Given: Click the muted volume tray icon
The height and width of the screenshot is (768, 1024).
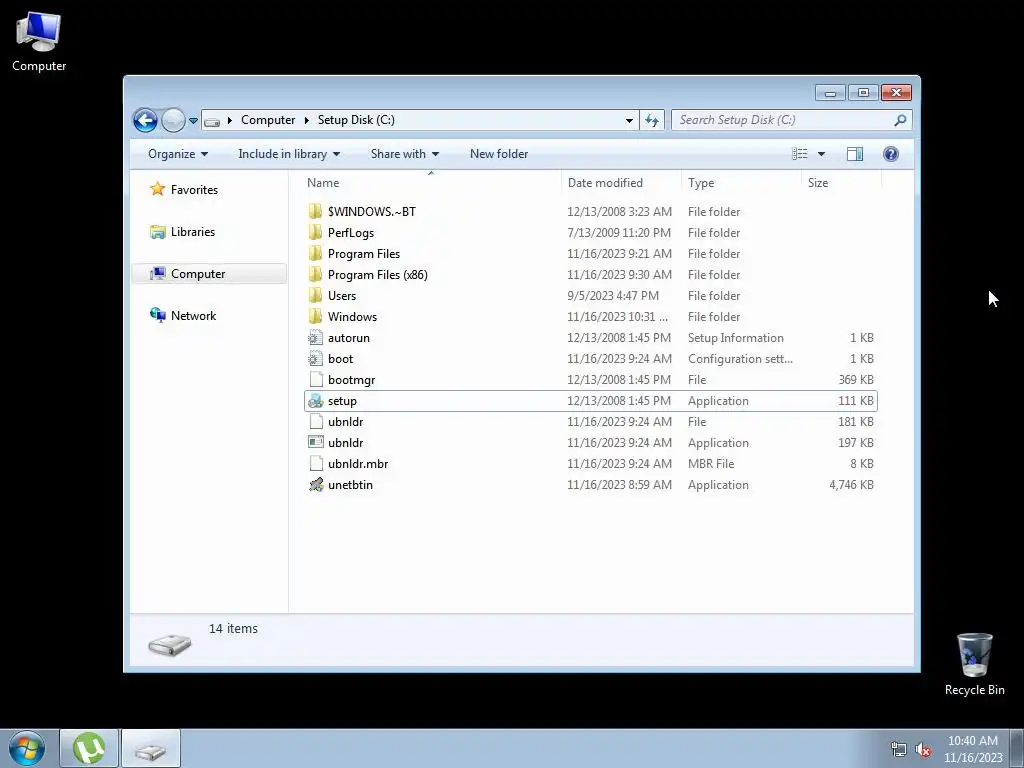Looking at the screenshot, I should pyautogui.click(x=923, y=750).
